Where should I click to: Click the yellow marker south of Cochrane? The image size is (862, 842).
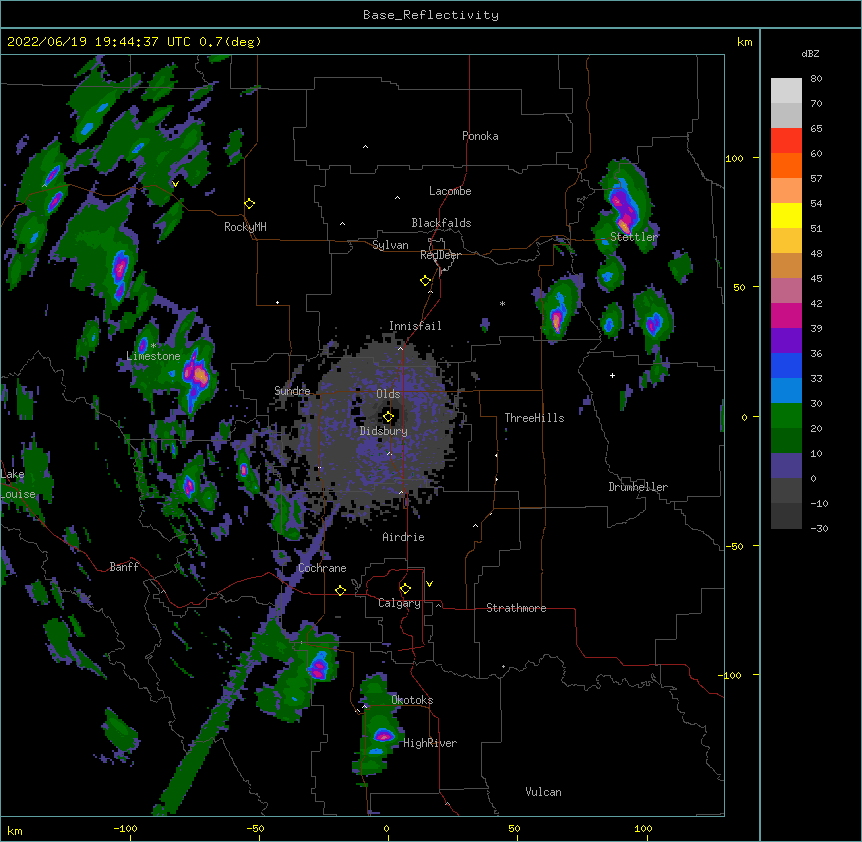tap(340, 590)
